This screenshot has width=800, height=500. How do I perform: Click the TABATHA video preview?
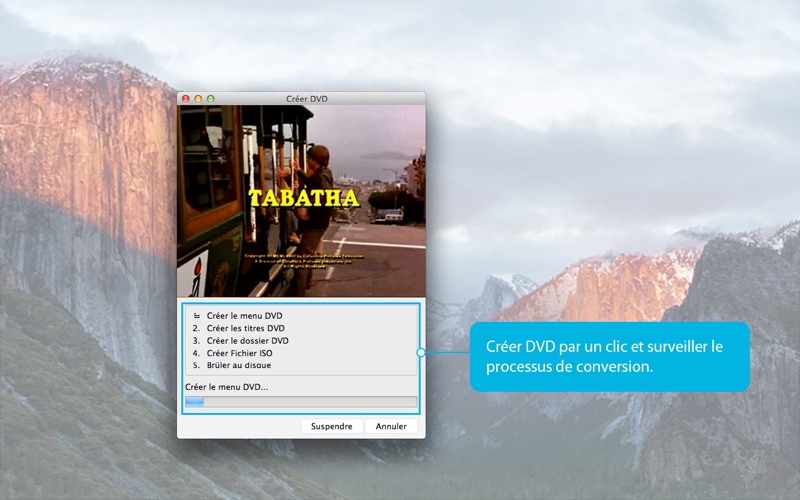pyautogui.click(x=301, y=201)
